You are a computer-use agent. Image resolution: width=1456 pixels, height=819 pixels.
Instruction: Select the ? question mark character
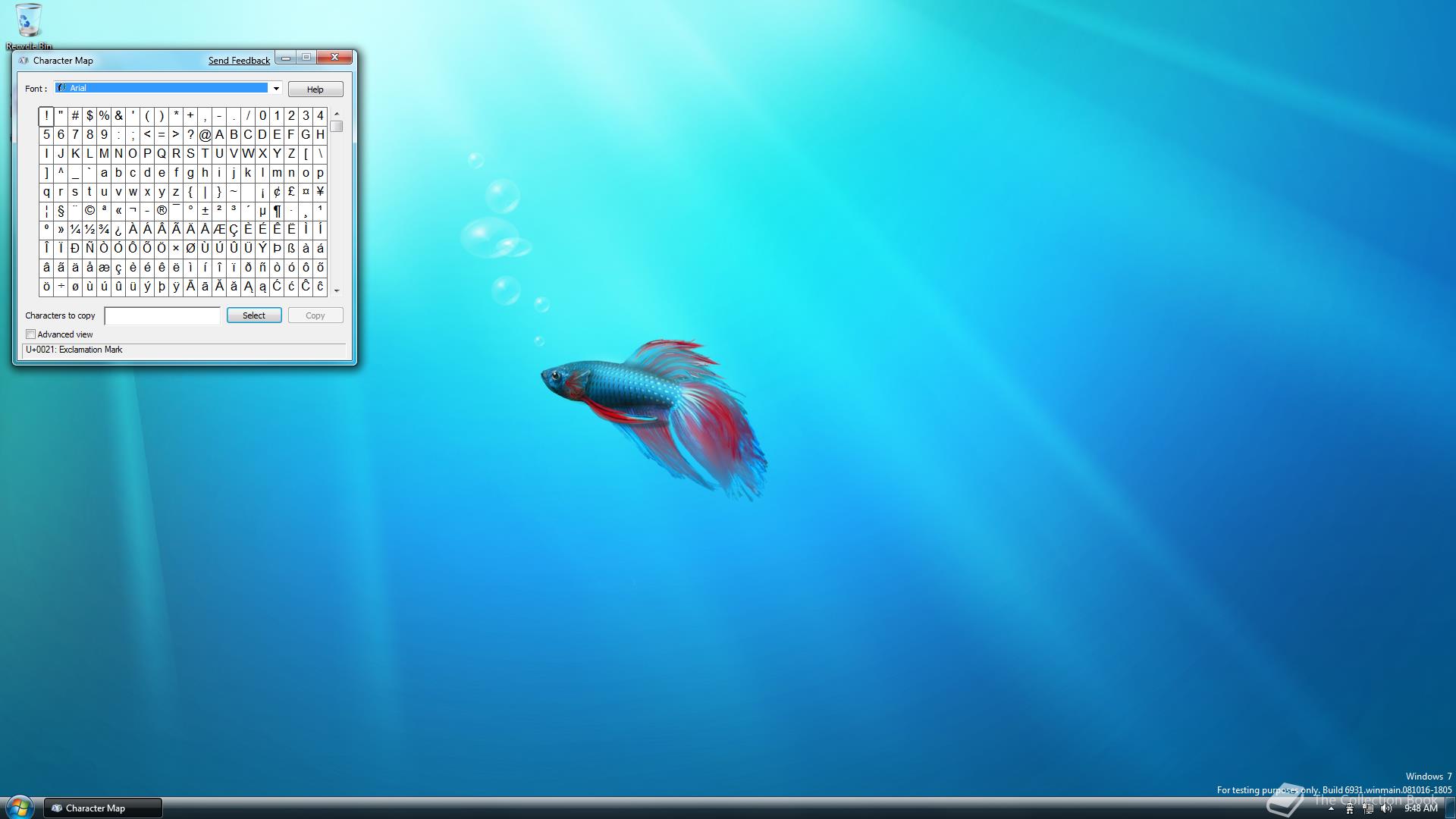(190, 135)
